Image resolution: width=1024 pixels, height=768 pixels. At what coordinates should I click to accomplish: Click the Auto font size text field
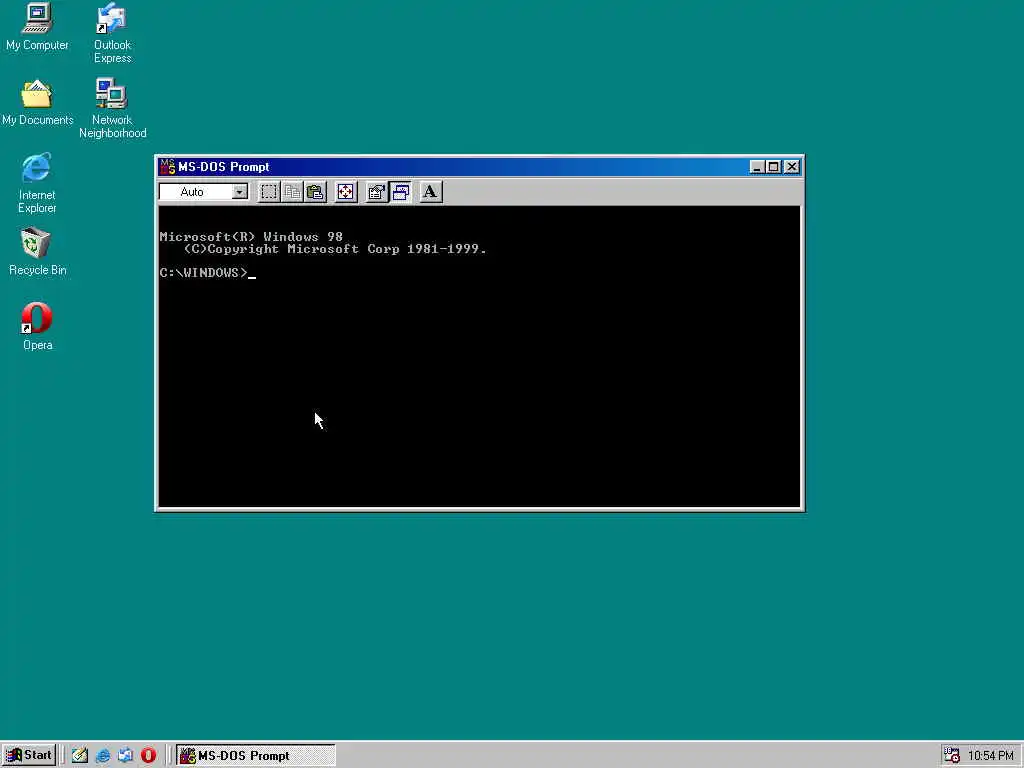tap(196, 192)
